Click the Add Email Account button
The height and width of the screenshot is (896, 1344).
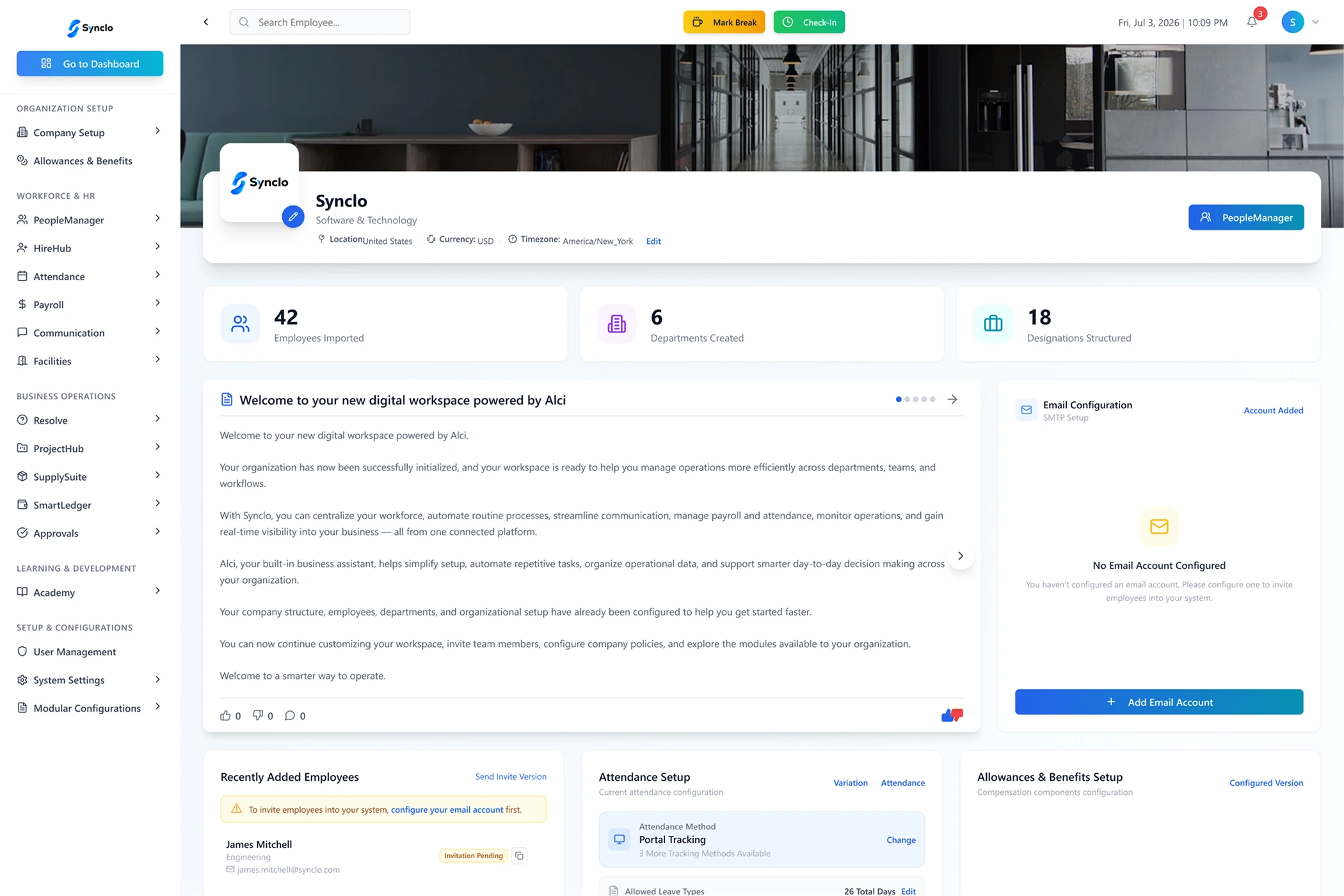pos(1159,702)
